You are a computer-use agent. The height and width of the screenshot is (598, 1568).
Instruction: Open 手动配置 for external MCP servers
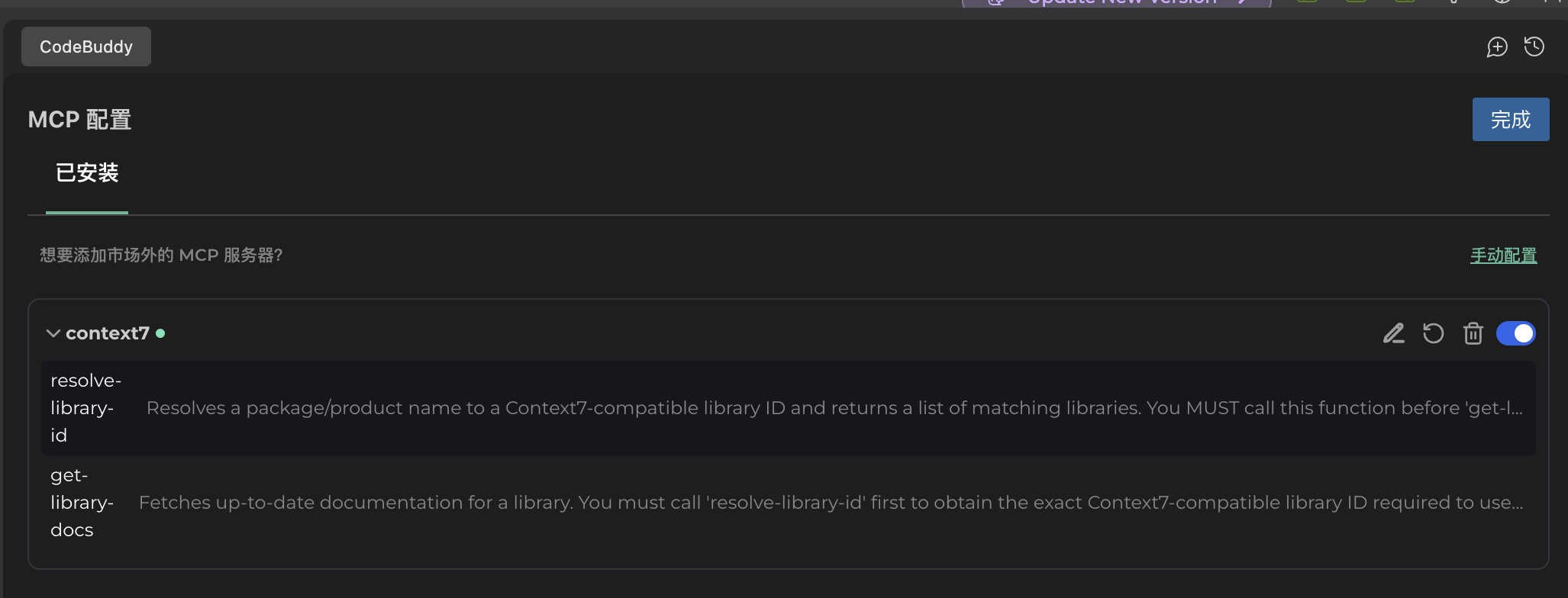[x=1502, y=256]
